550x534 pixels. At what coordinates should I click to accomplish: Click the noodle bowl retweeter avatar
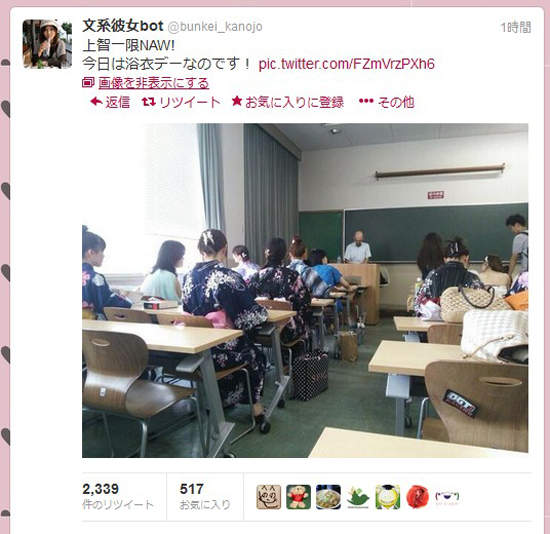[x=328, y=497]
